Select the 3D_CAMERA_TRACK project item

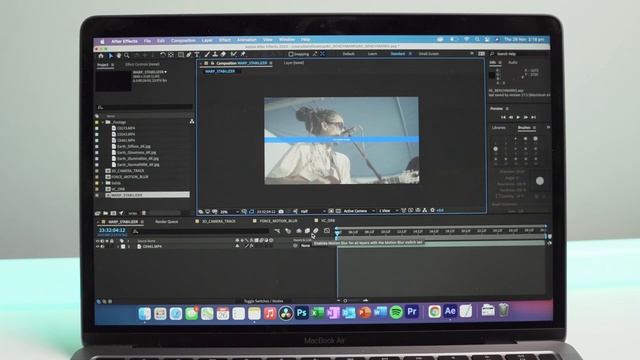127,171
